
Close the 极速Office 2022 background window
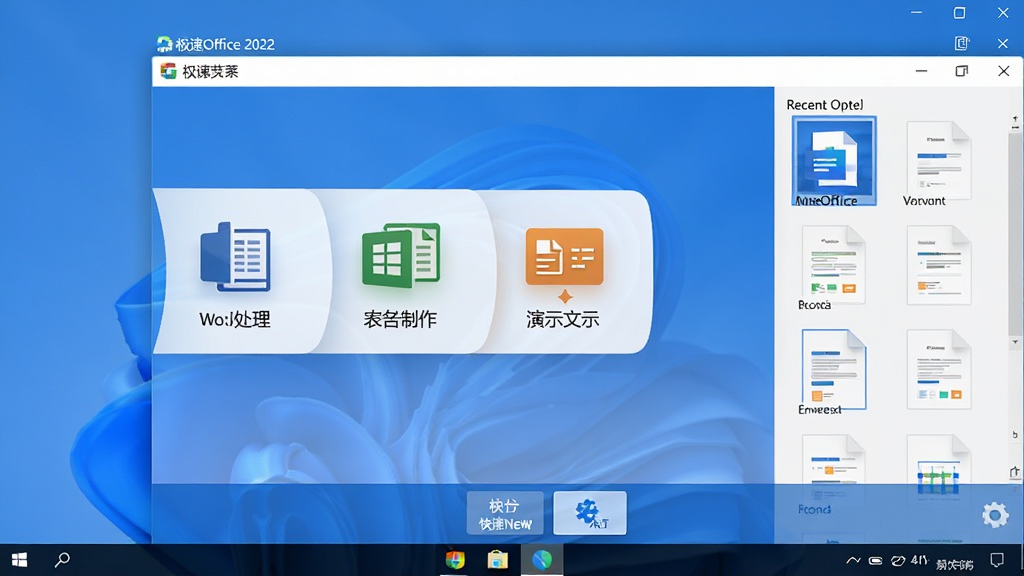pos(1003,44)
